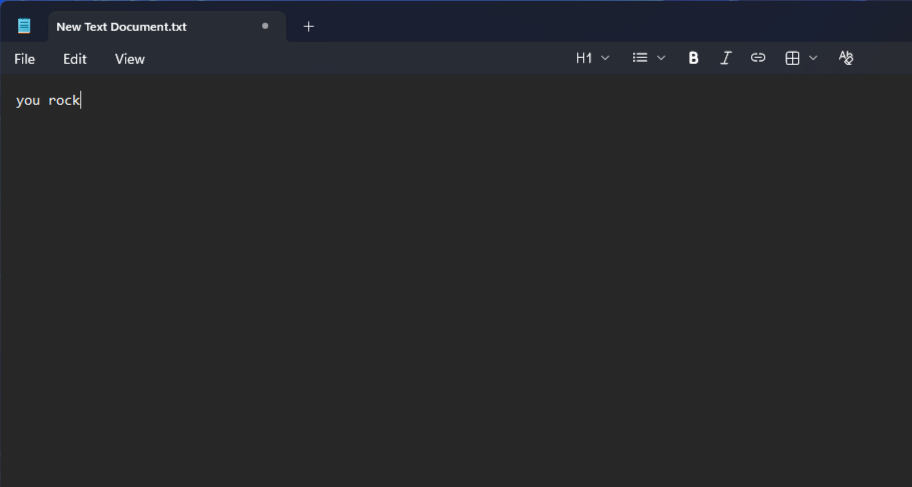Click the H1 heading icon
This screenshot has height=487, width=912.
pyautogui.click(x=584, y=58)
